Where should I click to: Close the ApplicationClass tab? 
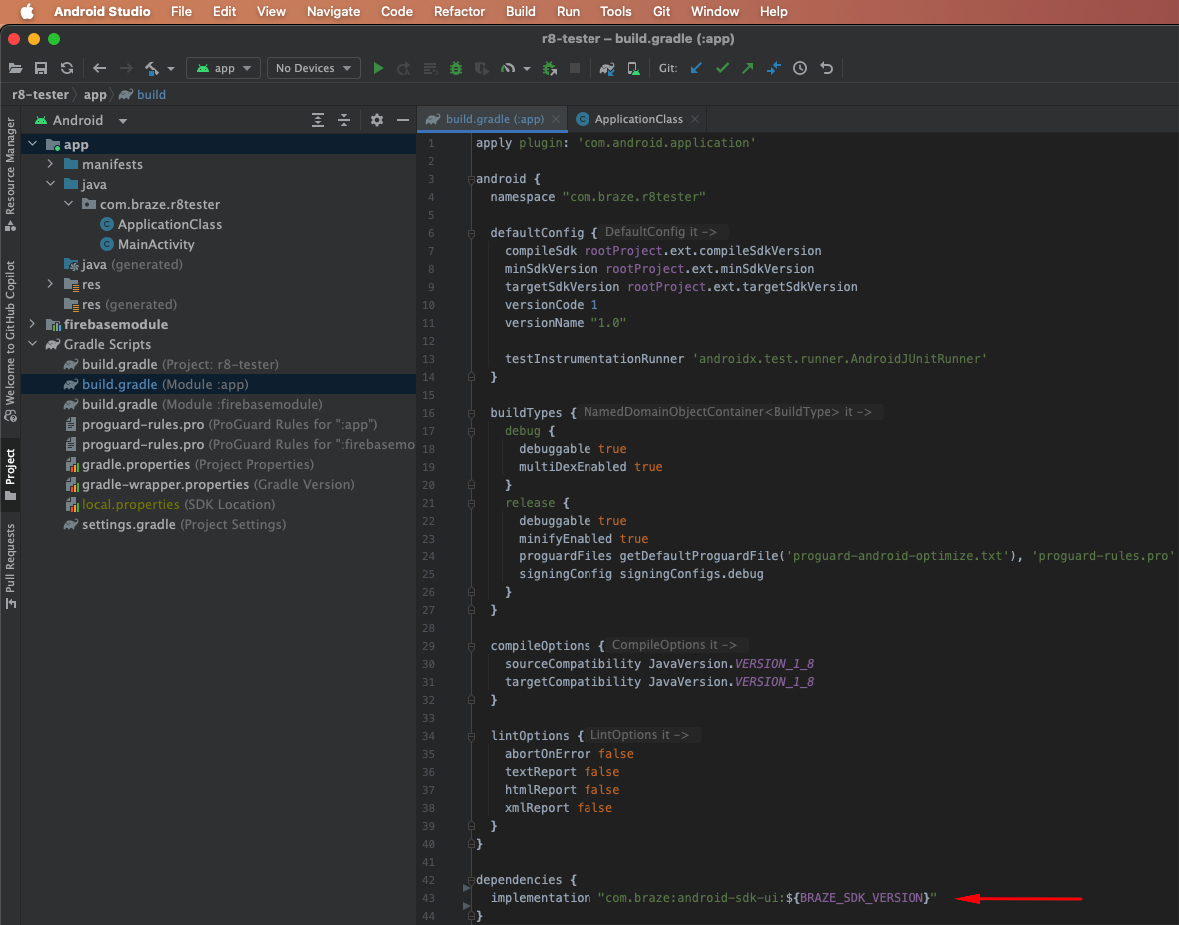coord(695,119)
